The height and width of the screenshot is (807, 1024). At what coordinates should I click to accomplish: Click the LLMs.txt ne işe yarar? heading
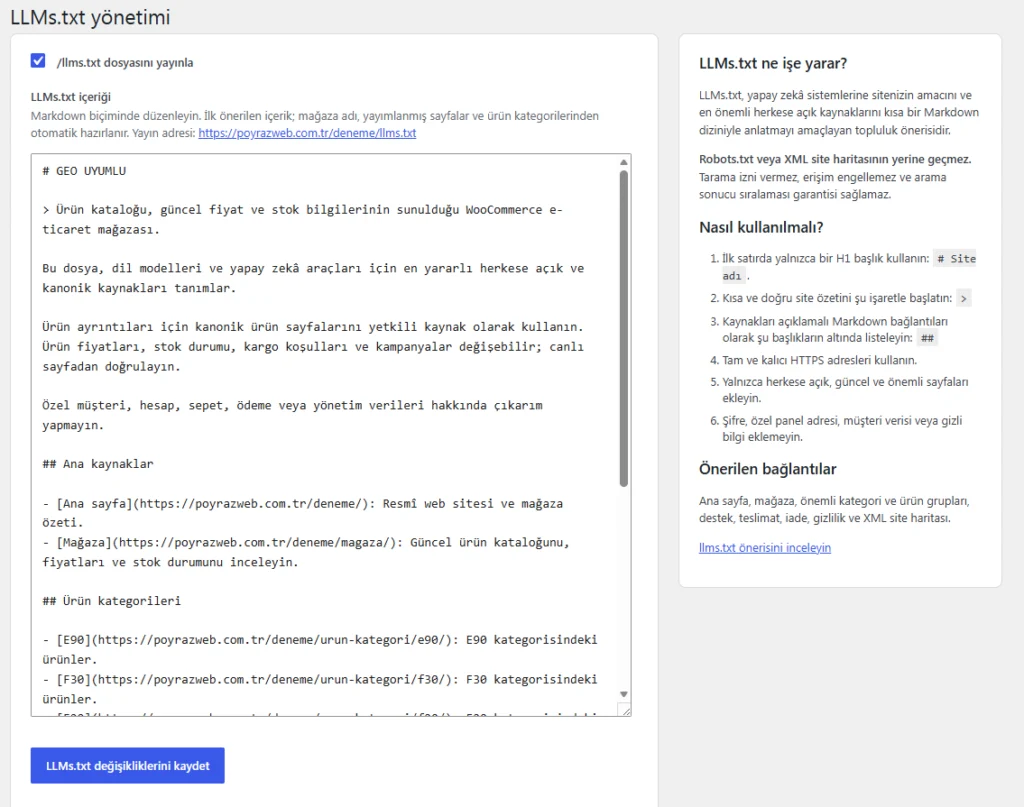[773, 63]
